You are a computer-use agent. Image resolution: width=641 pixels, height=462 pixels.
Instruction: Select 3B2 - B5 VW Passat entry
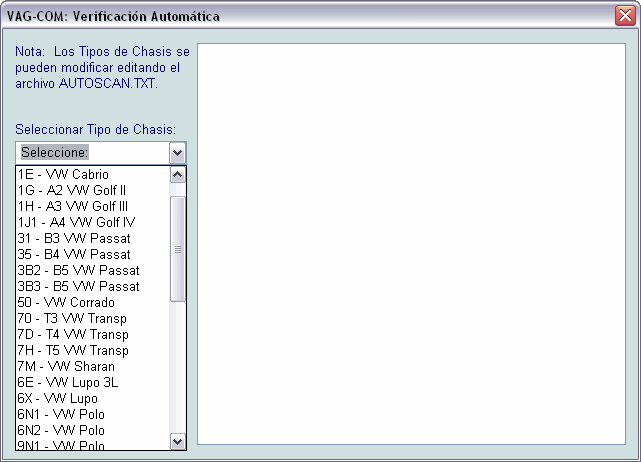tap(78, 270)
